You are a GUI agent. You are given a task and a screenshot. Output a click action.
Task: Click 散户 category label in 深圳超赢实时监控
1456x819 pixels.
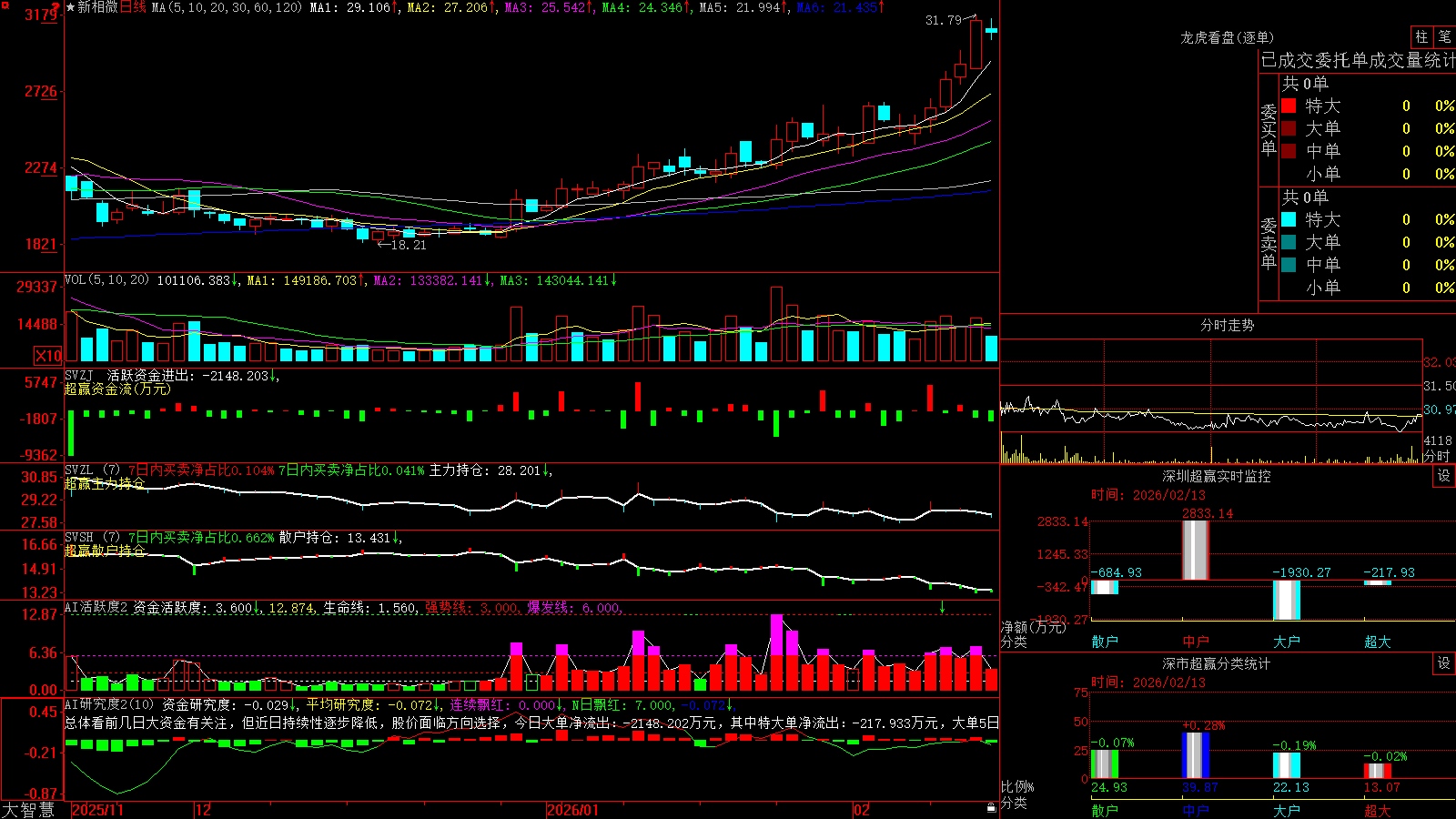[1105, 642]
